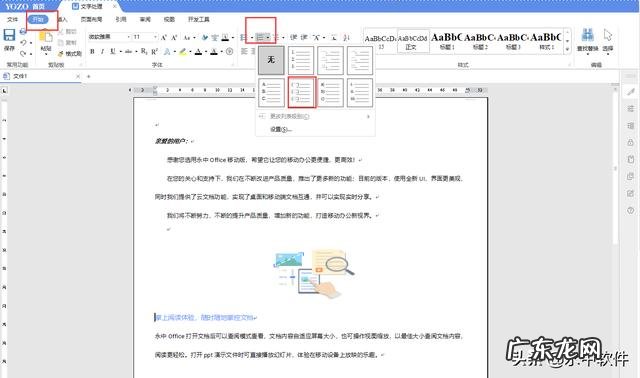The width and height of the screenshot is (640, 378).
Task: Toggle Superscript R² formatting
Action: (x=154, y=51)
